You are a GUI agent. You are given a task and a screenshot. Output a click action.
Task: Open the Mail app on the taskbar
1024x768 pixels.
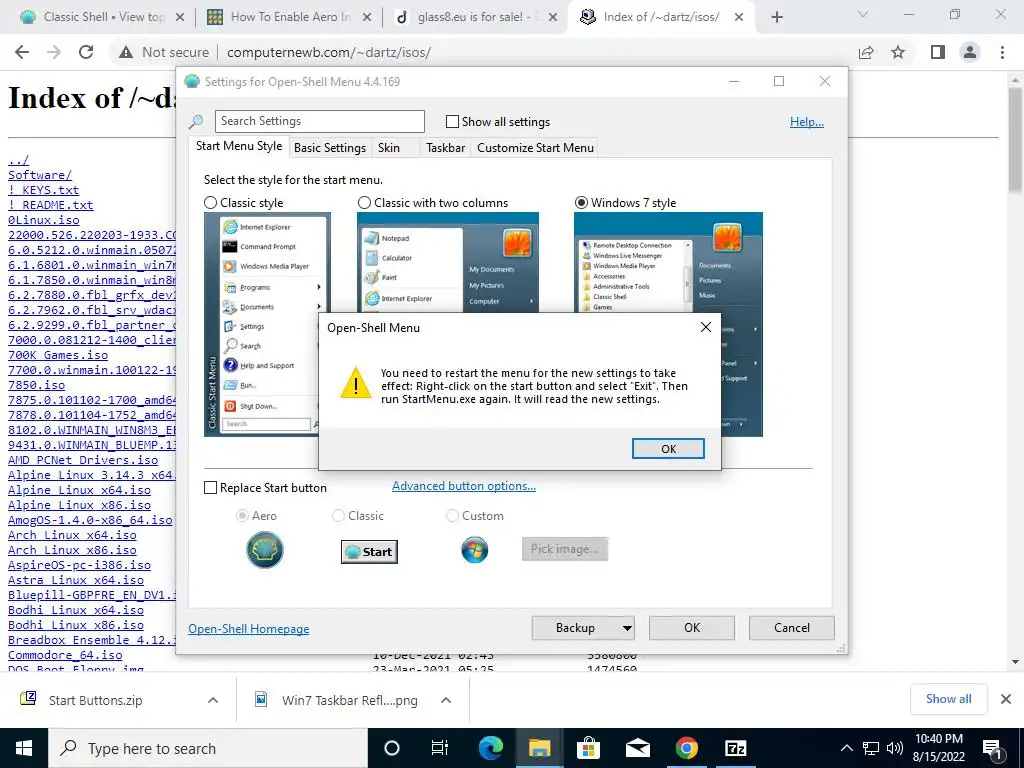637,748
